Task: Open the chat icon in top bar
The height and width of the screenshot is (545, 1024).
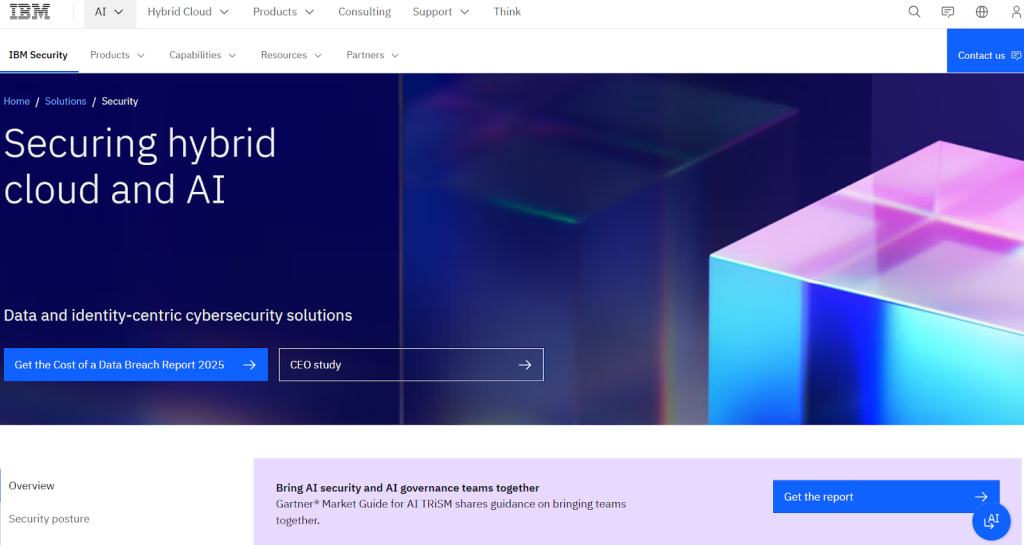Action: tap(948, 12)
